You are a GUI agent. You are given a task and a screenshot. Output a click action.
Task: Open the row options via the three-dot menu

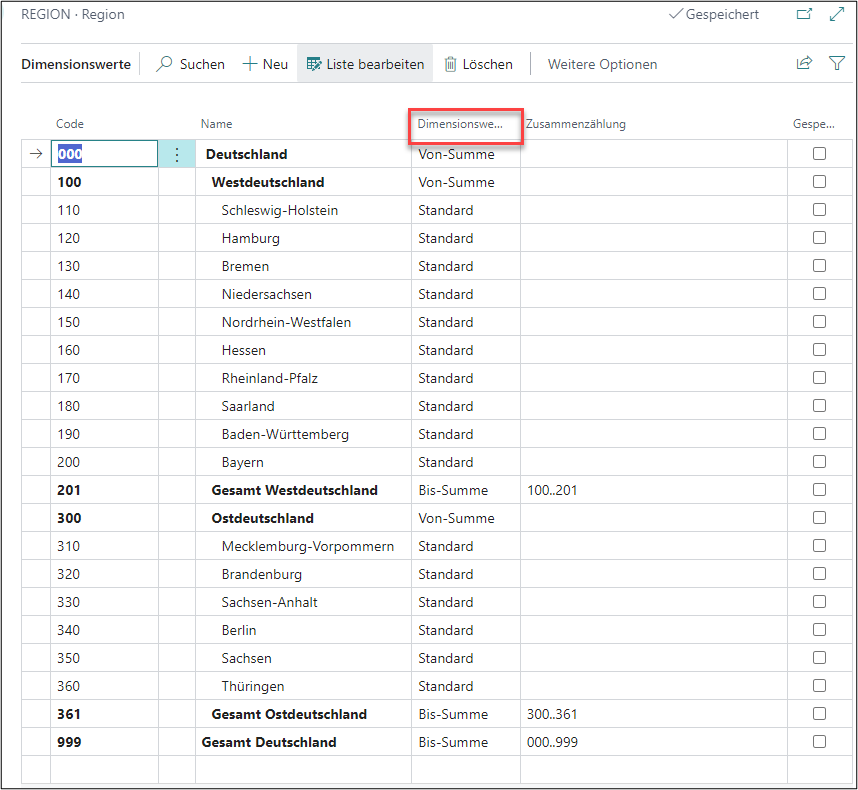point(176,153)
